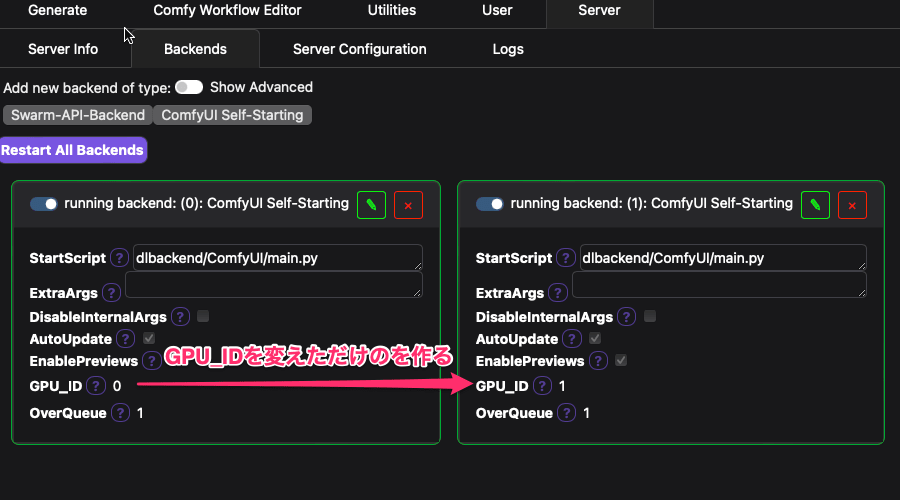Open AutoUpdate help icon in backend (1)
This screenshot has width=900, height=500.
pos(572,339)
